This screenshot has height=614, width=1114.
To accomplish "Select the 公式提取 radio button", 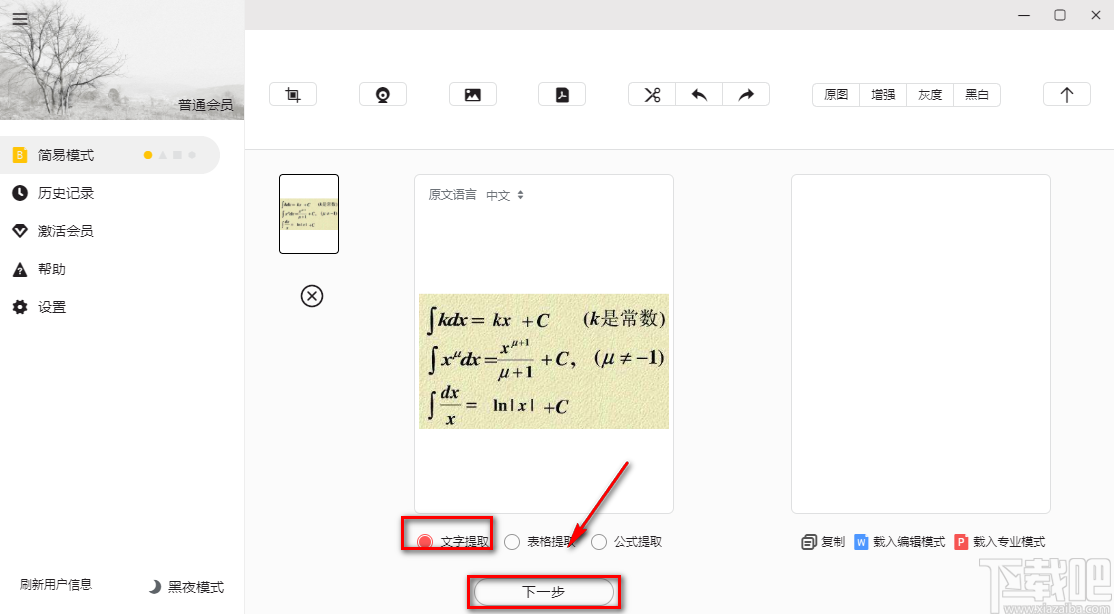I will click(599, 542).
